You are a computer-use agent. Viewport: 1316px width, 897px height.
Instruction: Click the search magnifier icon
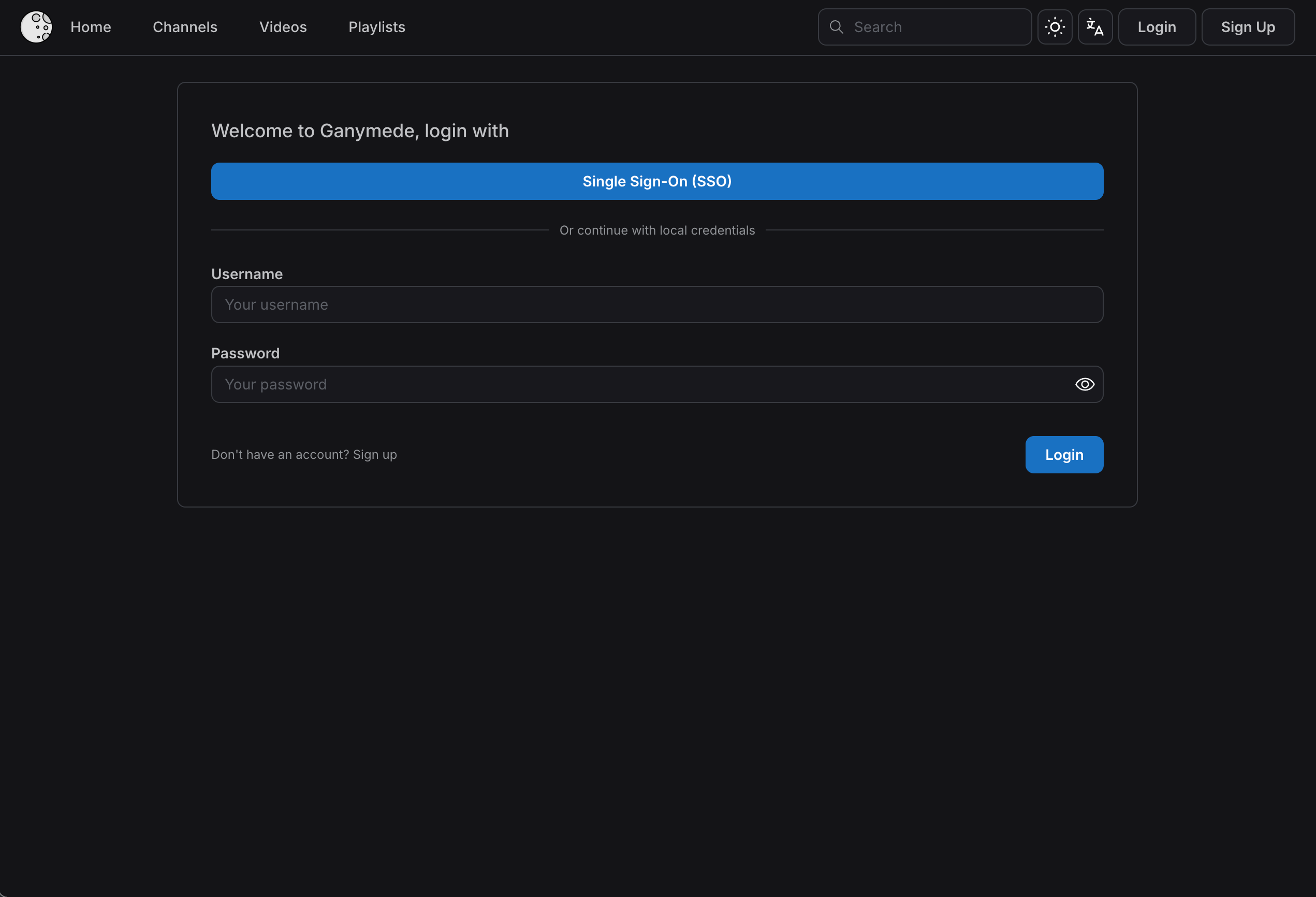point(837,26)
